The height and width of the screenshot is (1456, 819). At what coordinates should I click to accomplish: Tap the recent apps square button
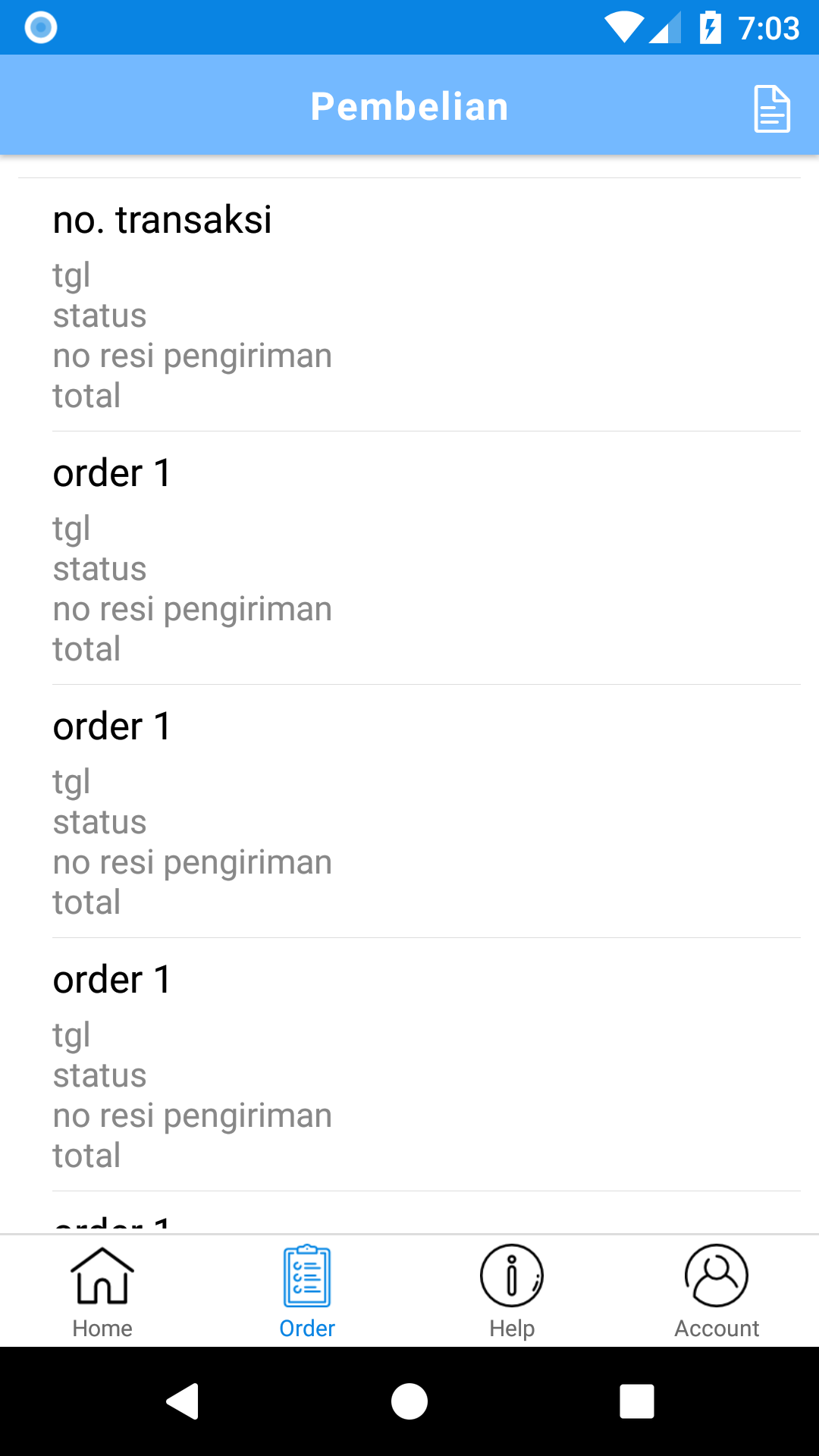click(x=637, y=1401)
